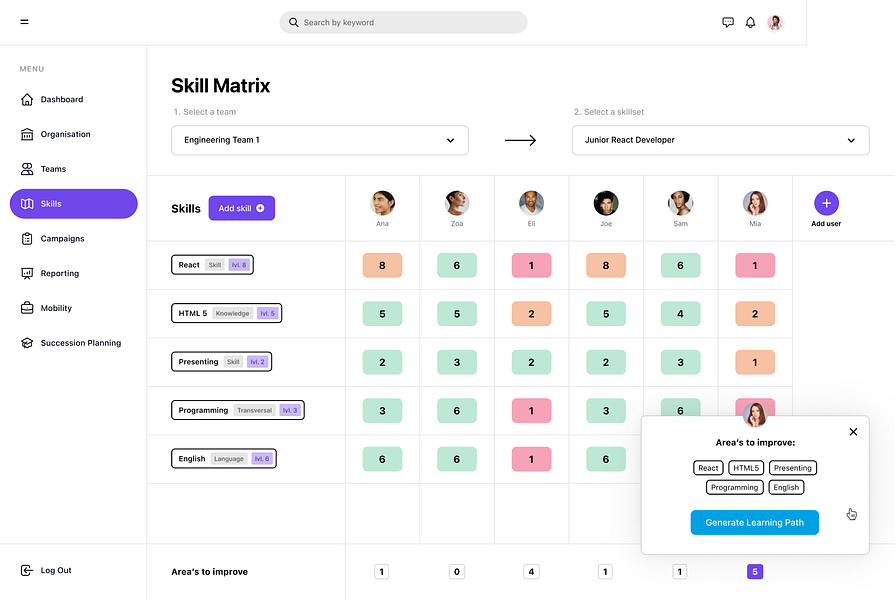Click Mia's HTML 5 score 2

pos(755,314)
